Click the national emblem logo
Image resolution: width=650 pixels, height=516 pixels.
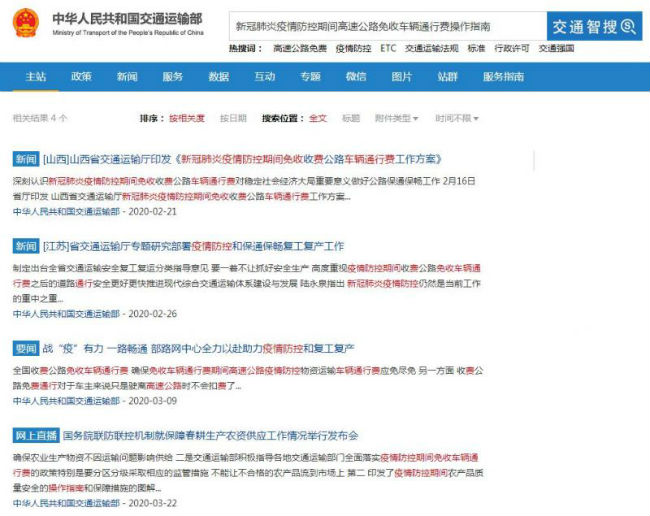coord(26,23)
